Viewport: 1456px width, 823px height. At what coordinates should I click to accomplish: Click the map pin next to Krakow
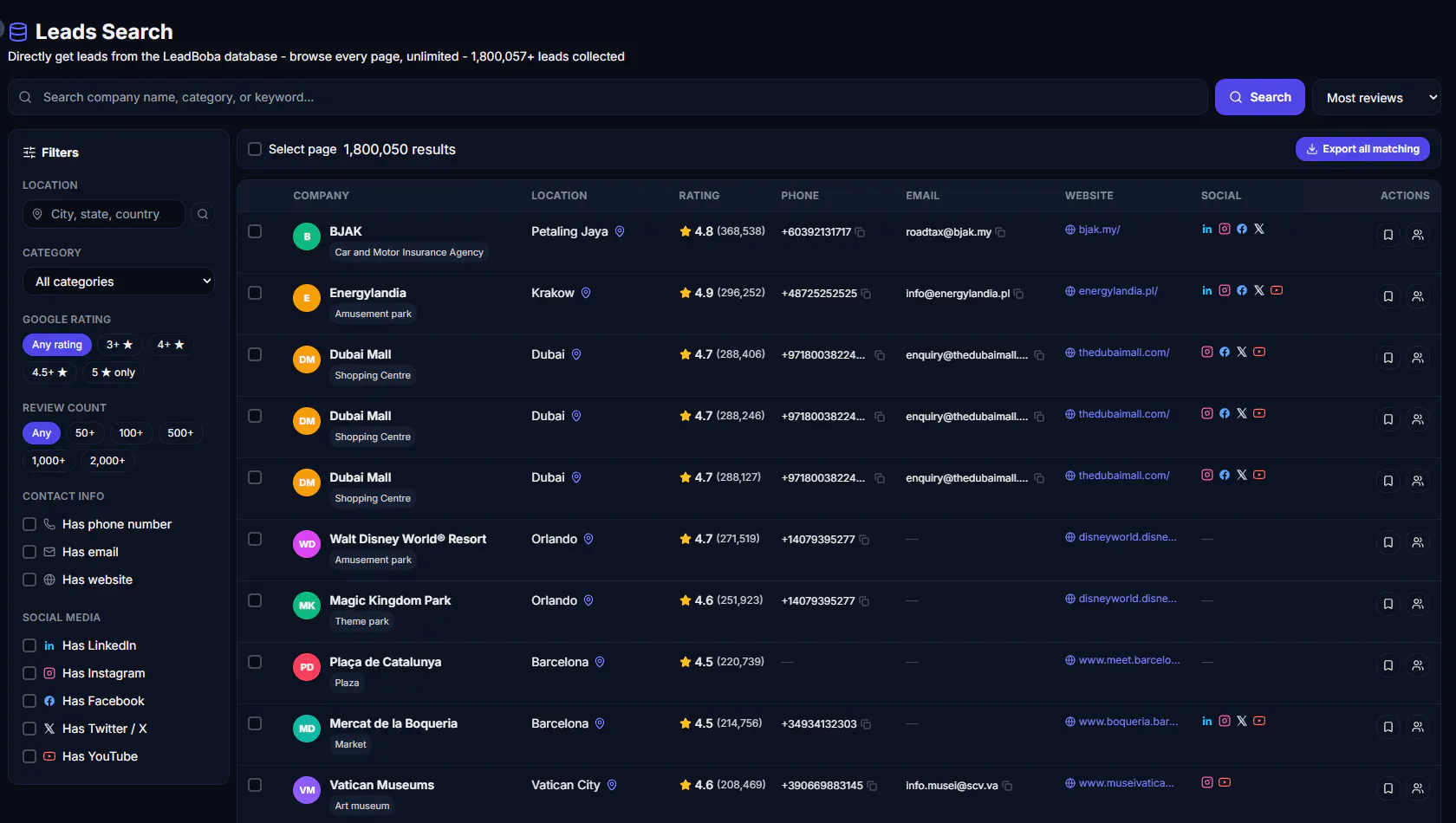(x=586, y=293)
